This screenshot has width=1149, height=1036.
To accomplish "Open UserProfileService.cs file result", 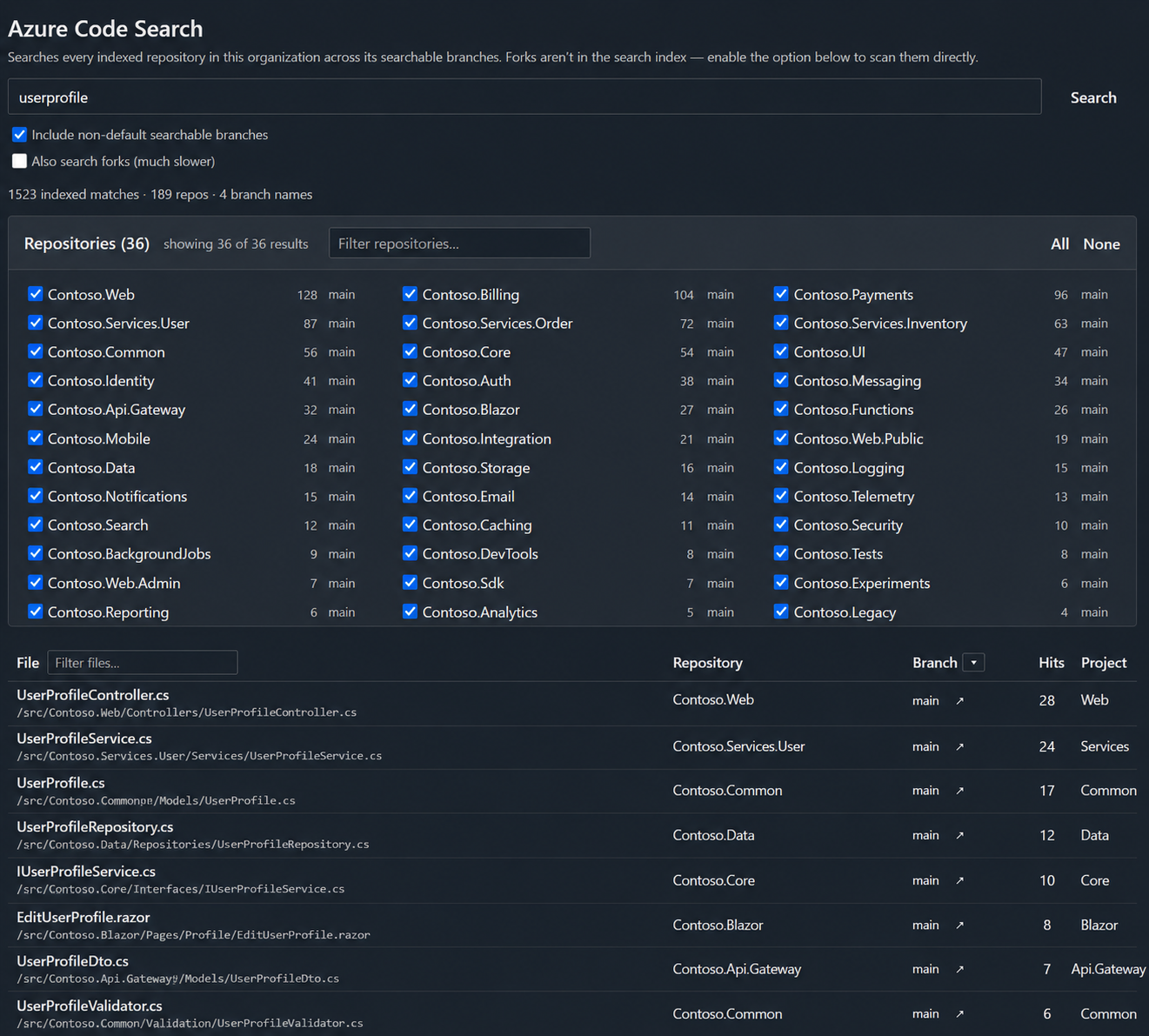I will (x=84, y=739).
